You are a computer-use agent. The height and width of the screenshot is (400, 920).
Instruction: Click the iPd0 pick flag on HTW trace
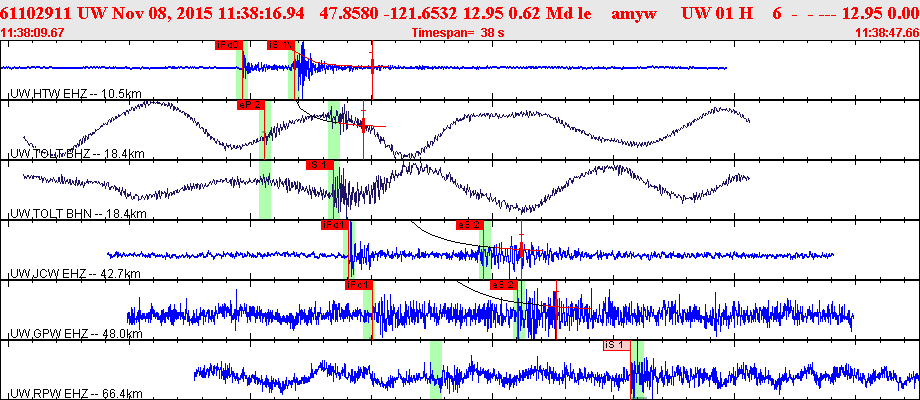(x=228, y=45)
